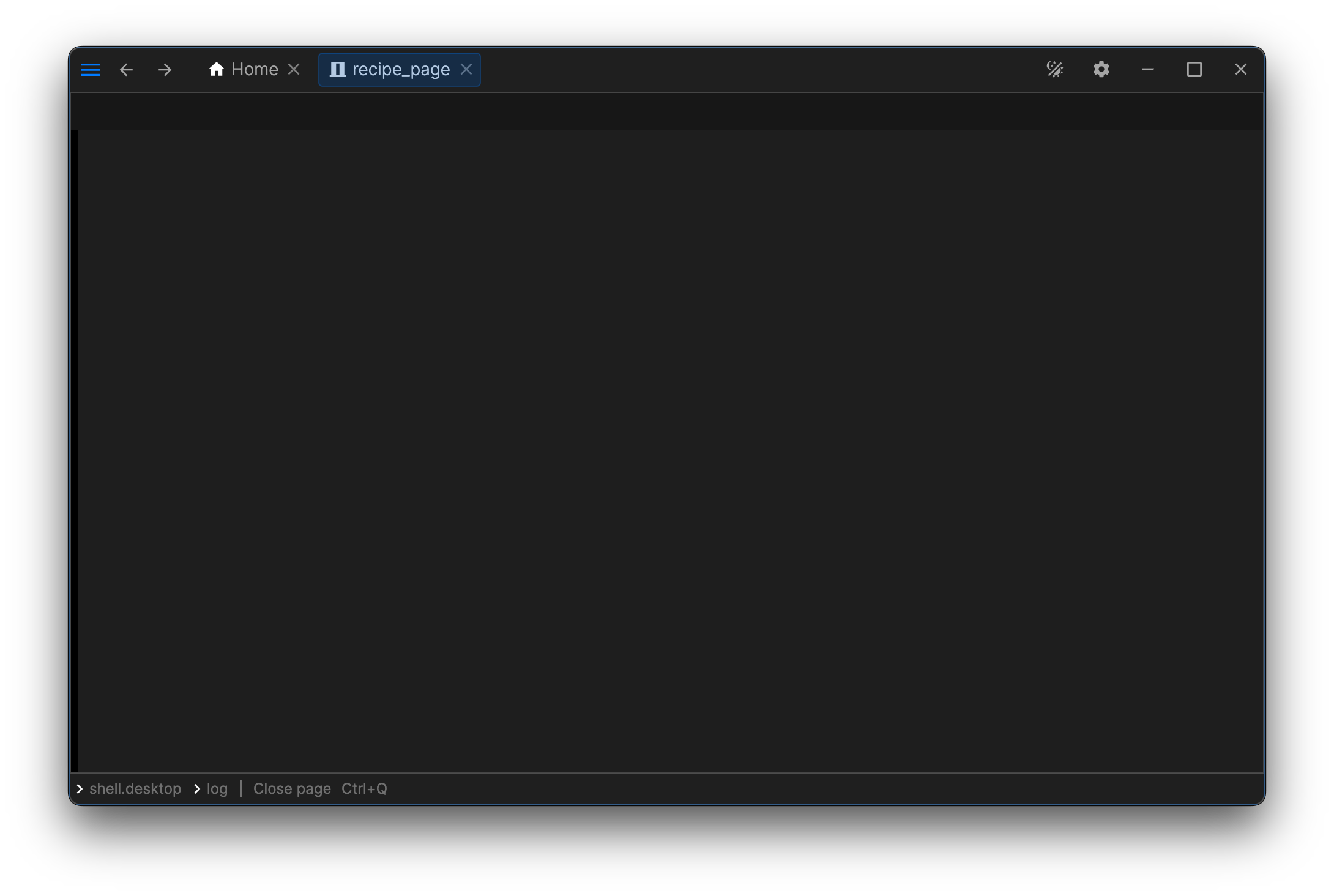This screenshot has width=1334, height=896.
Task: Click the house icon on Home tab
Action: (x=216, y=70)
